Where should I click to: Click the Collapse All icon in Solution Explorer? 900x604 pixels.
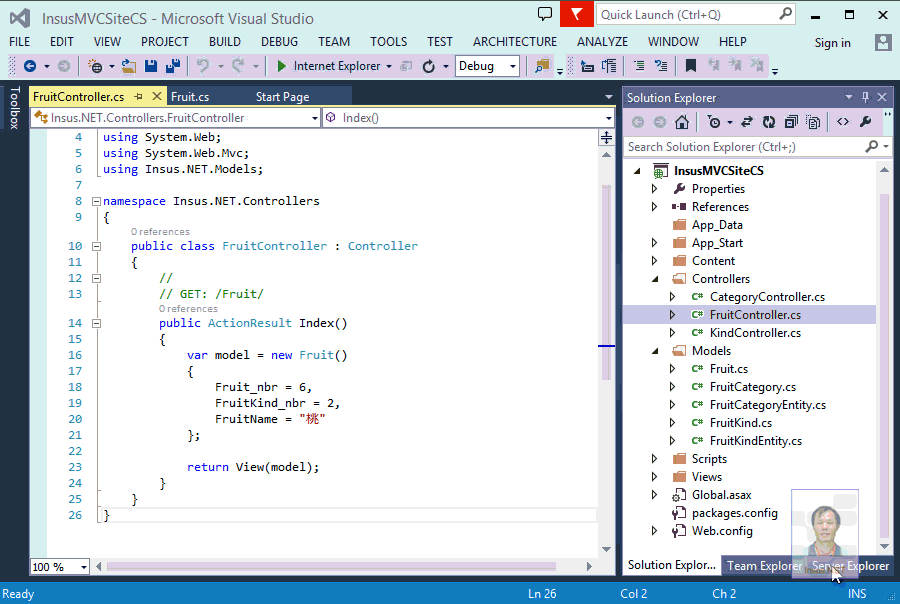tap(792, 122)
